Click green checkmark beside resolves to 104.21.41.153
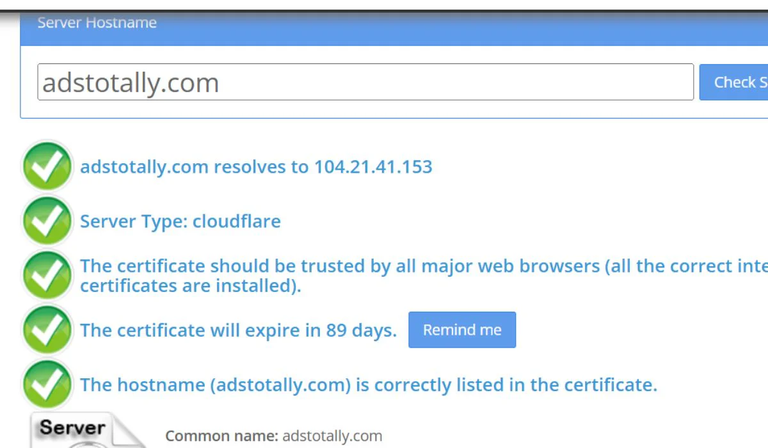Screen dimensions: 768x448 [48, 166]
